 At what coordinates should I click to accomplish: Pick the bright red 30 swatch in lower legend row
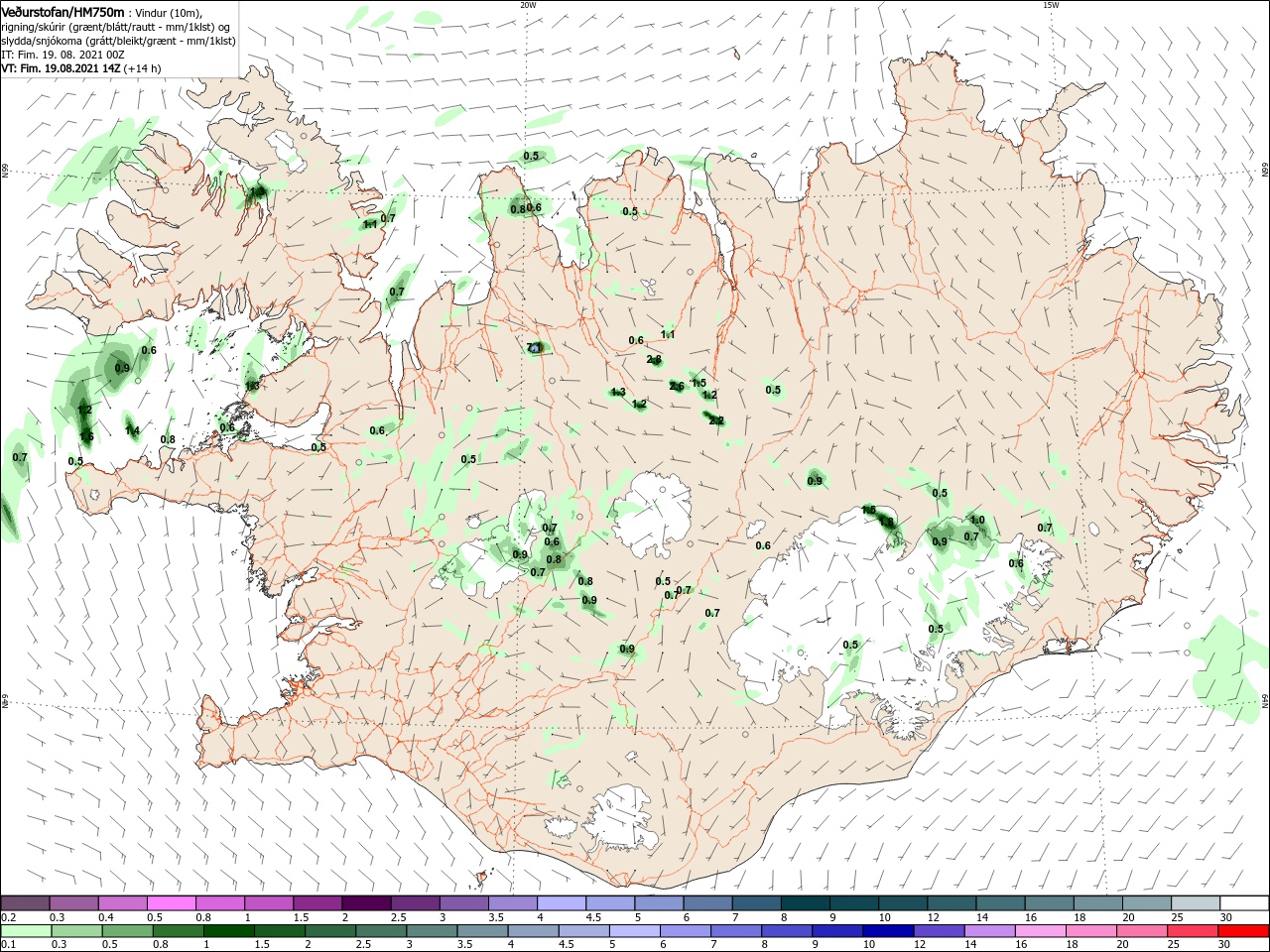coord(1243,931)
